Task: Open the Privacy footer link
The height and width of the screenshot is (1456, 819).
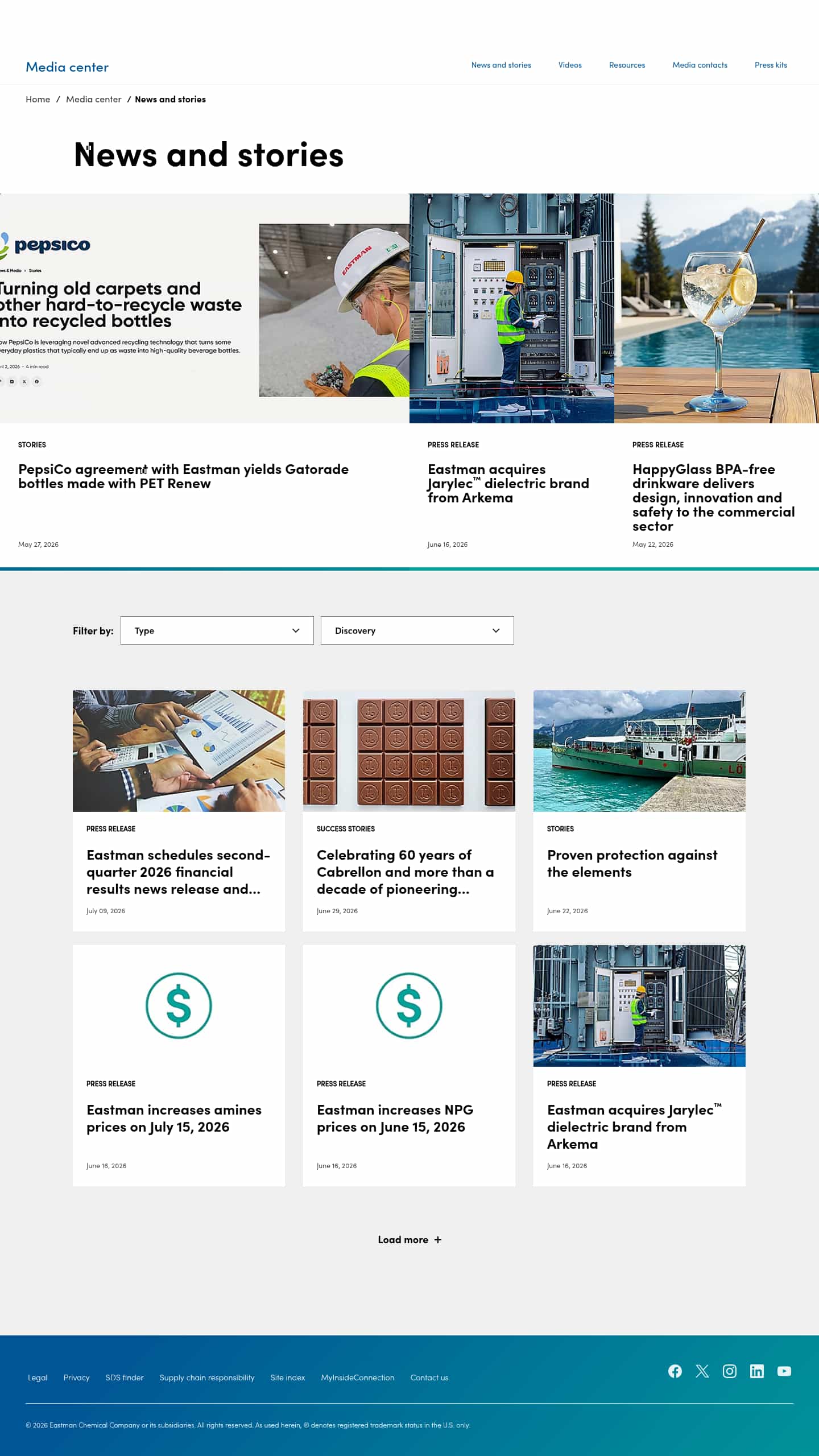Action: [x=76, y=1377]
